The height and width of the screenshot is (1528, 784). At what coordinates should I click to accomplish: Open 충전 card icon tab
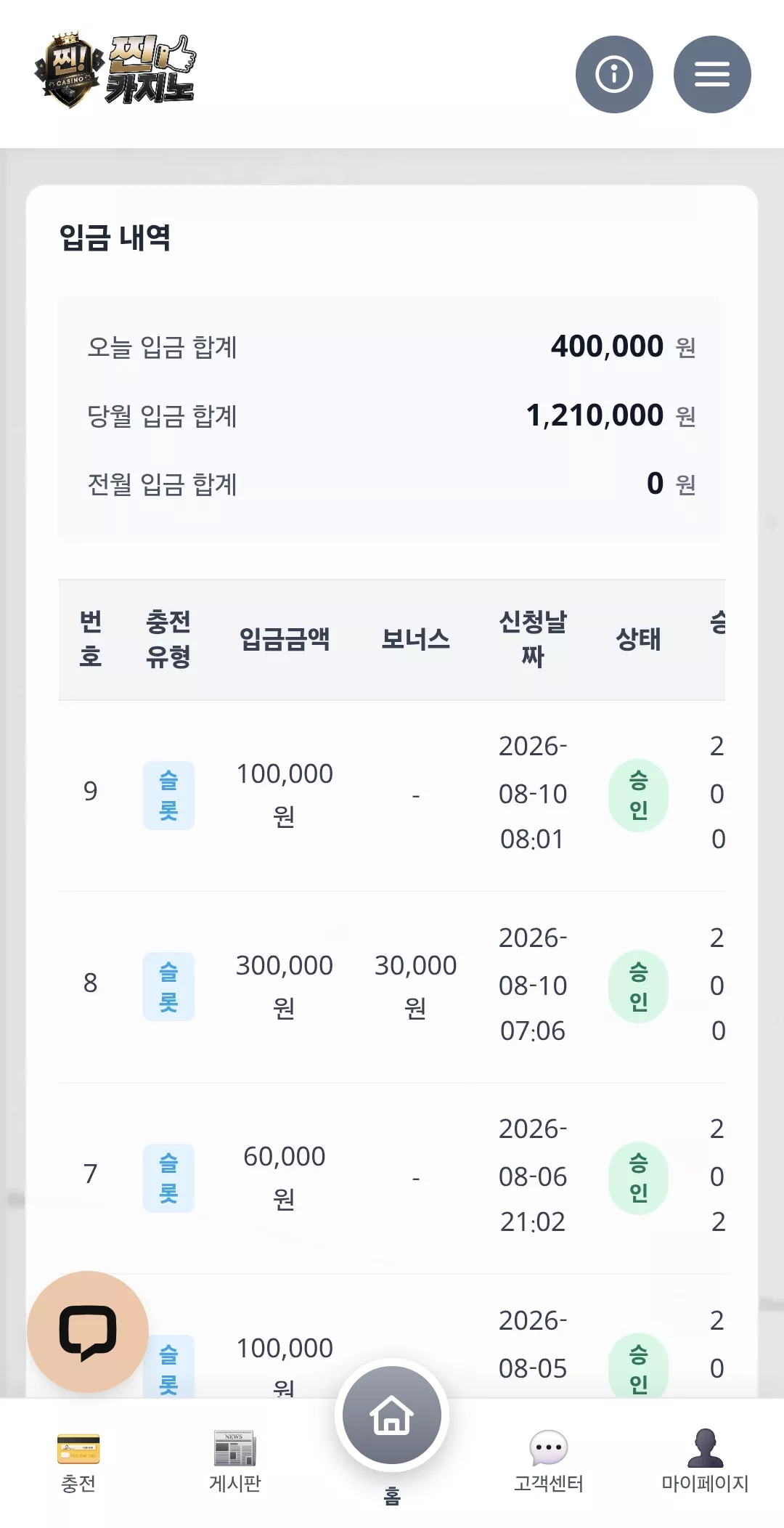point(78,1461)
